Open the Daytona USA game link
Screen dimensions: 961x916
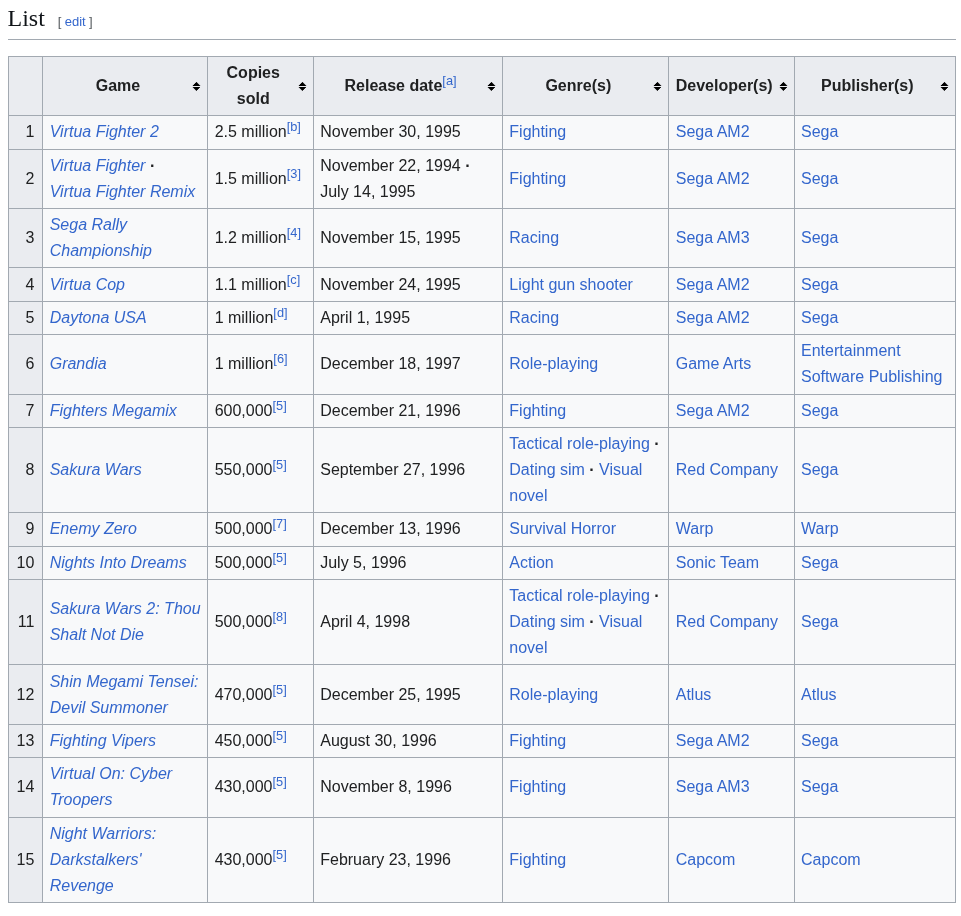point(98,318)
